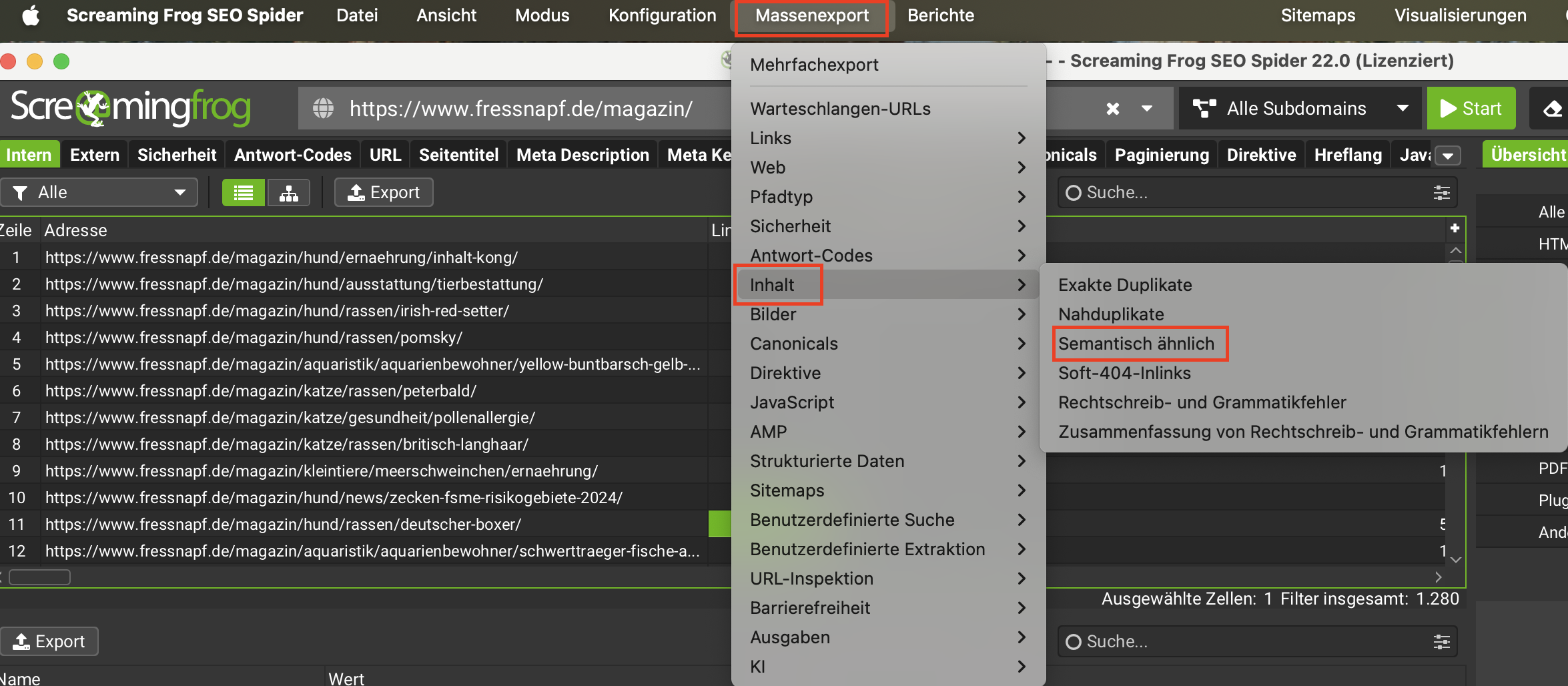Clear the URL with the X icon
Image resolution: width=1568 pixels, height=686 pixels.
tap(1113, 108)
